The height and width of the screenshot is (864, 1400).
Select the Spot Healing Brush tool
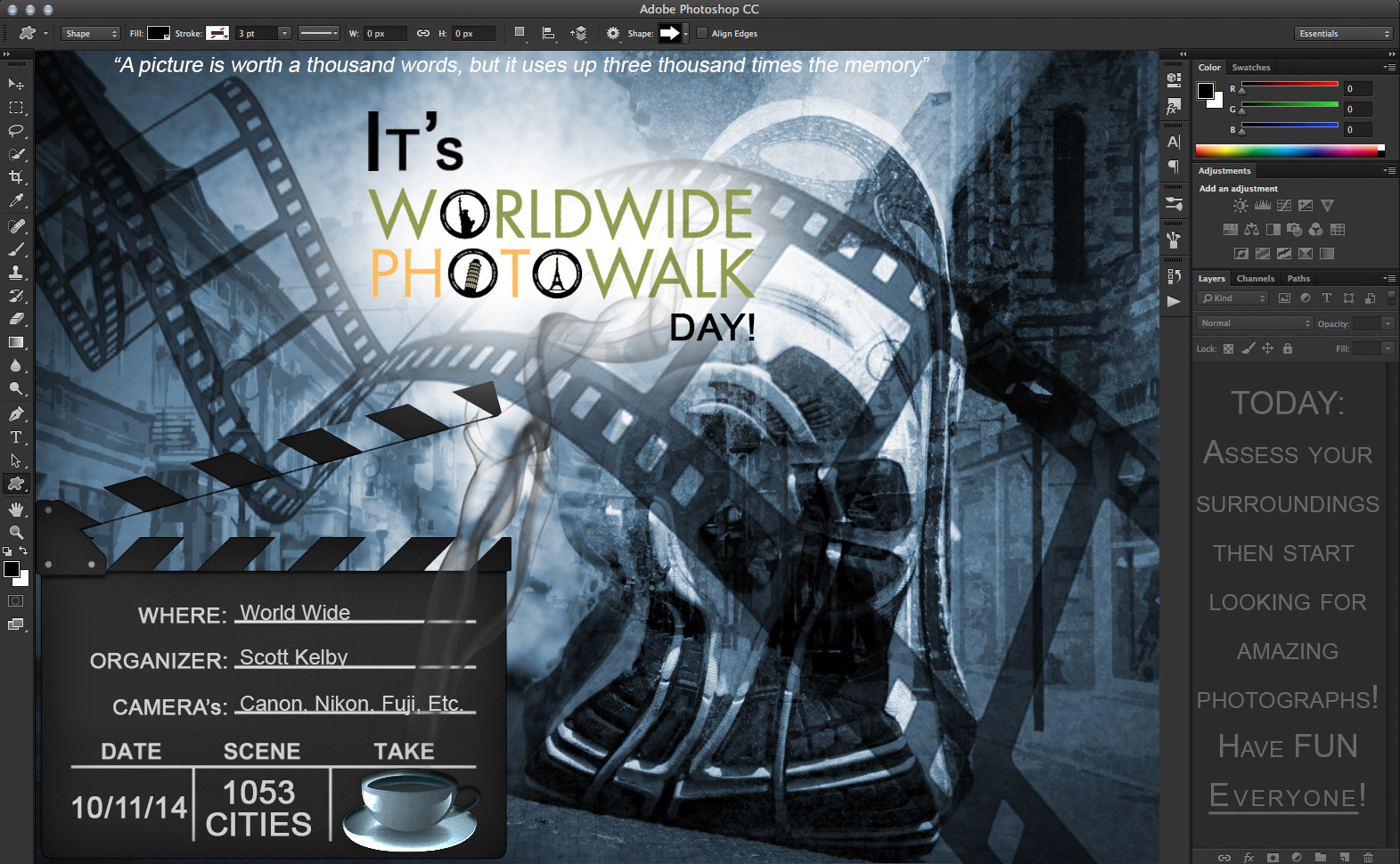[x=16, y=226]
